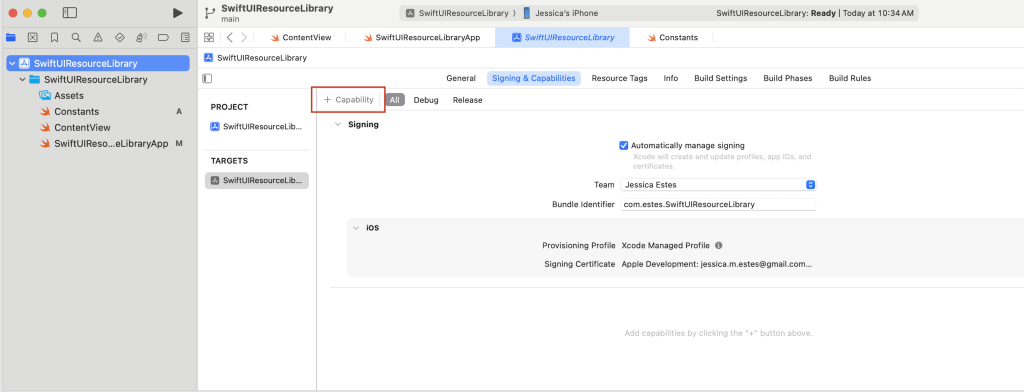
Task: Uncheck Automatically manage signing
Action: pos(624,146)
